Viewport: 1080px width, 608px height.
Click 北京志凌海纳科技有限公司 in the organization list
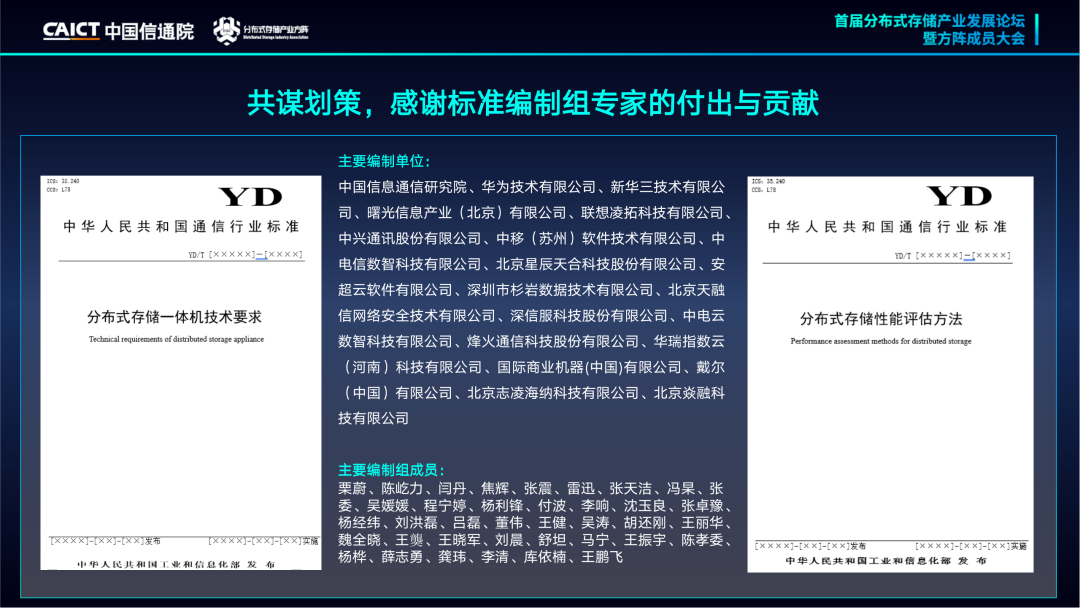coord(553,392)
